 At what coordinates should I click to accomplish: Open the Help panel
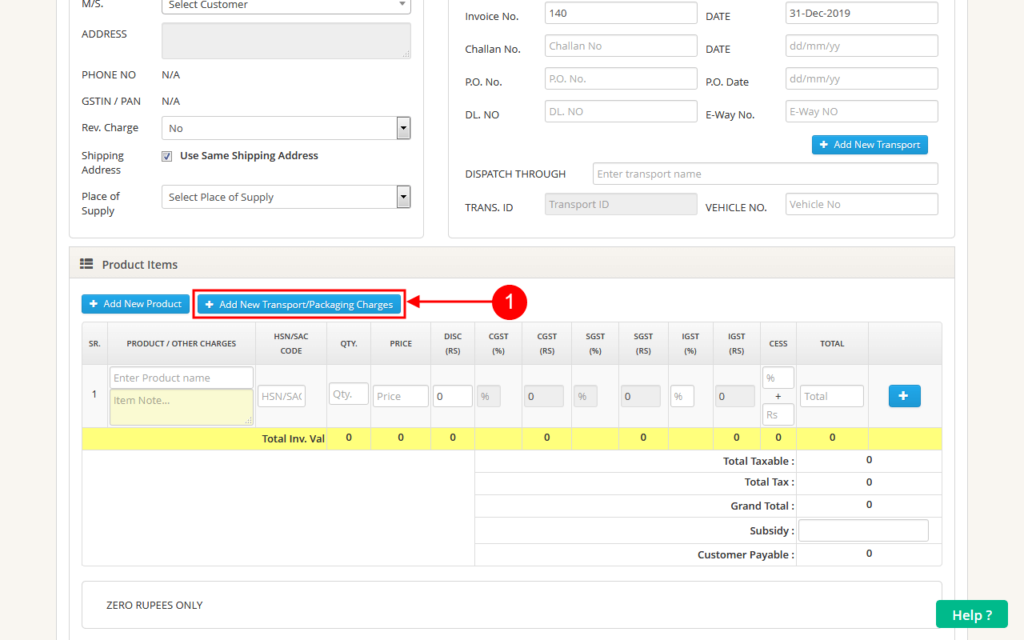pyautogui.click(x=970, y=614)
